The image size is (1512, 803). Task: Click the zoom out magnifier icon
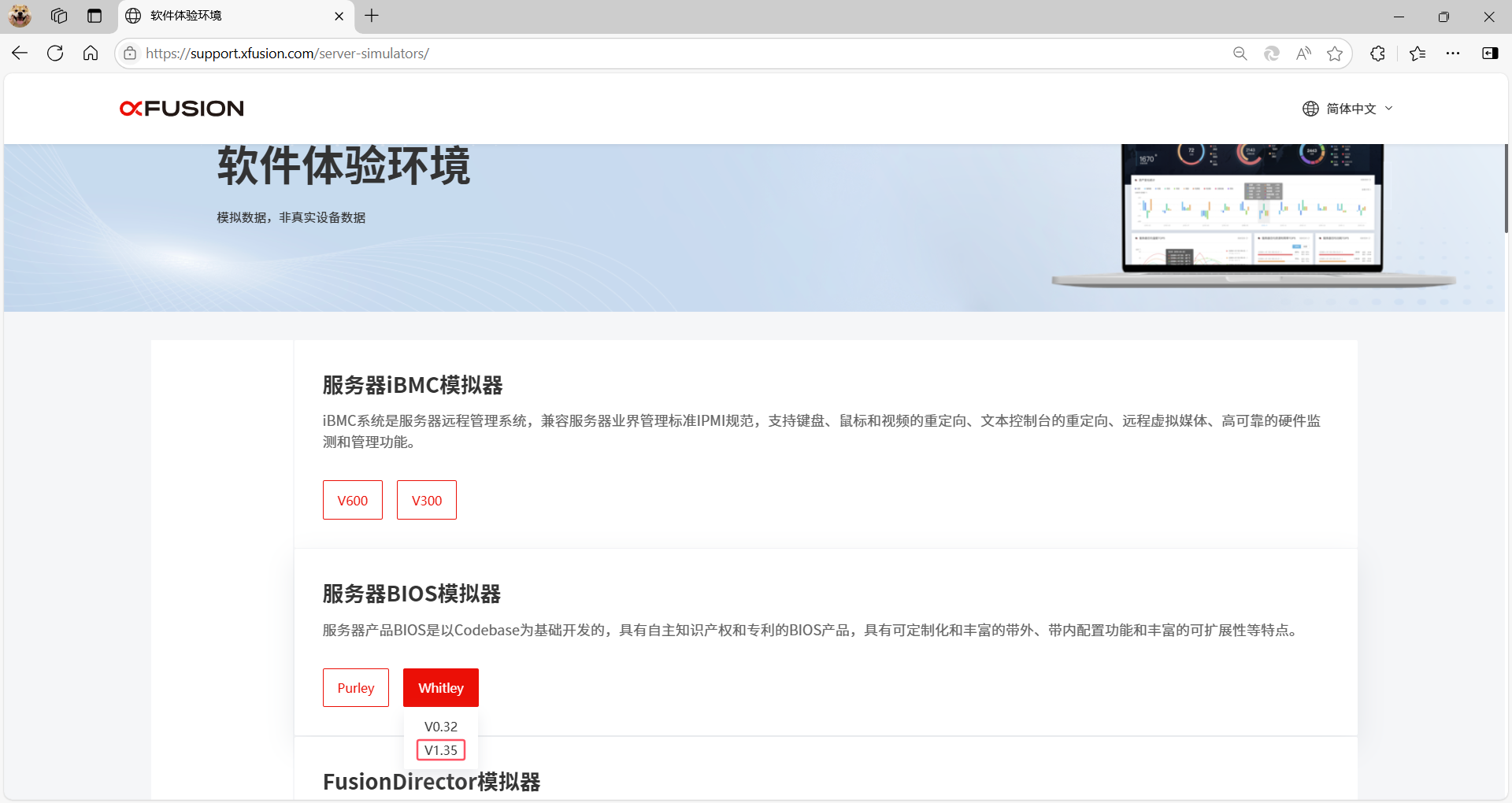point(1240,53)
